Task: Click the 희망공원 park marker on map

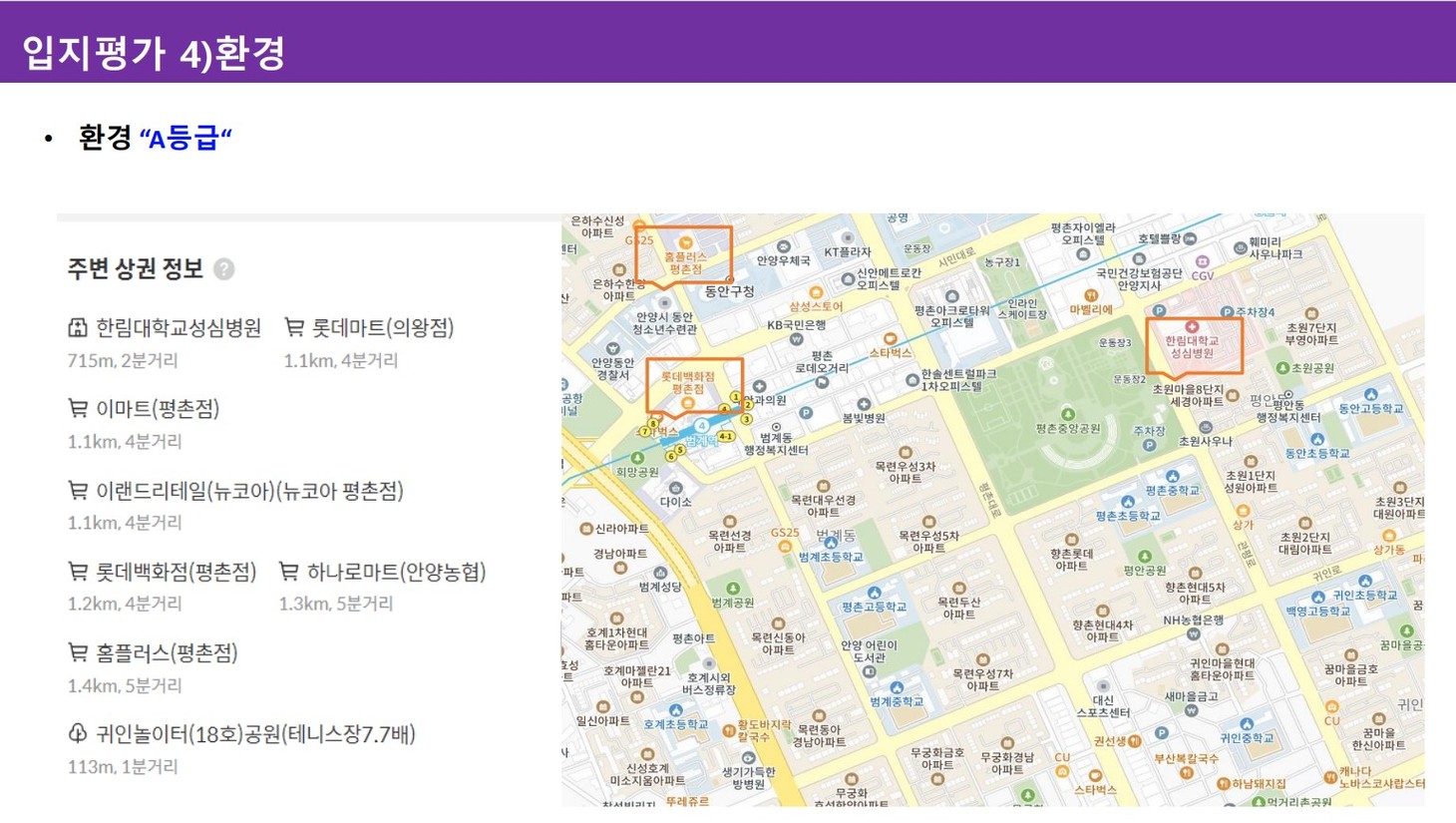Action: click(637, 458)
